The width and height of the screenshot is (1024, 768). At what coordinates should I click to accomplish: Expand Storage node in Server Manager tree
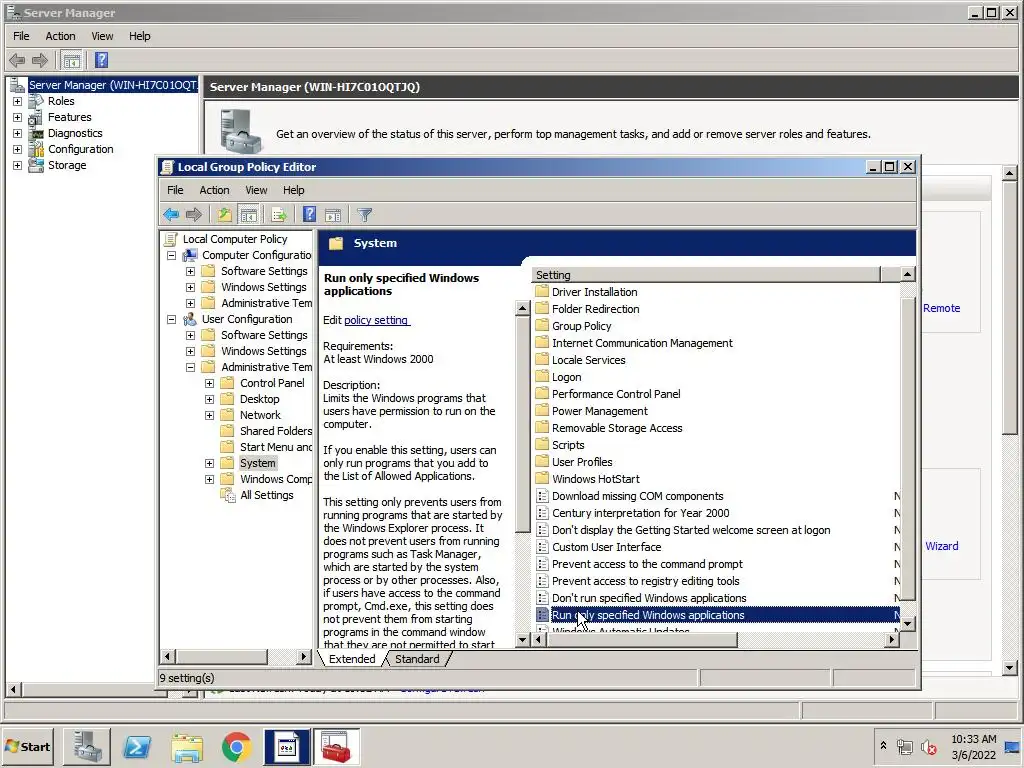point(18,165)
